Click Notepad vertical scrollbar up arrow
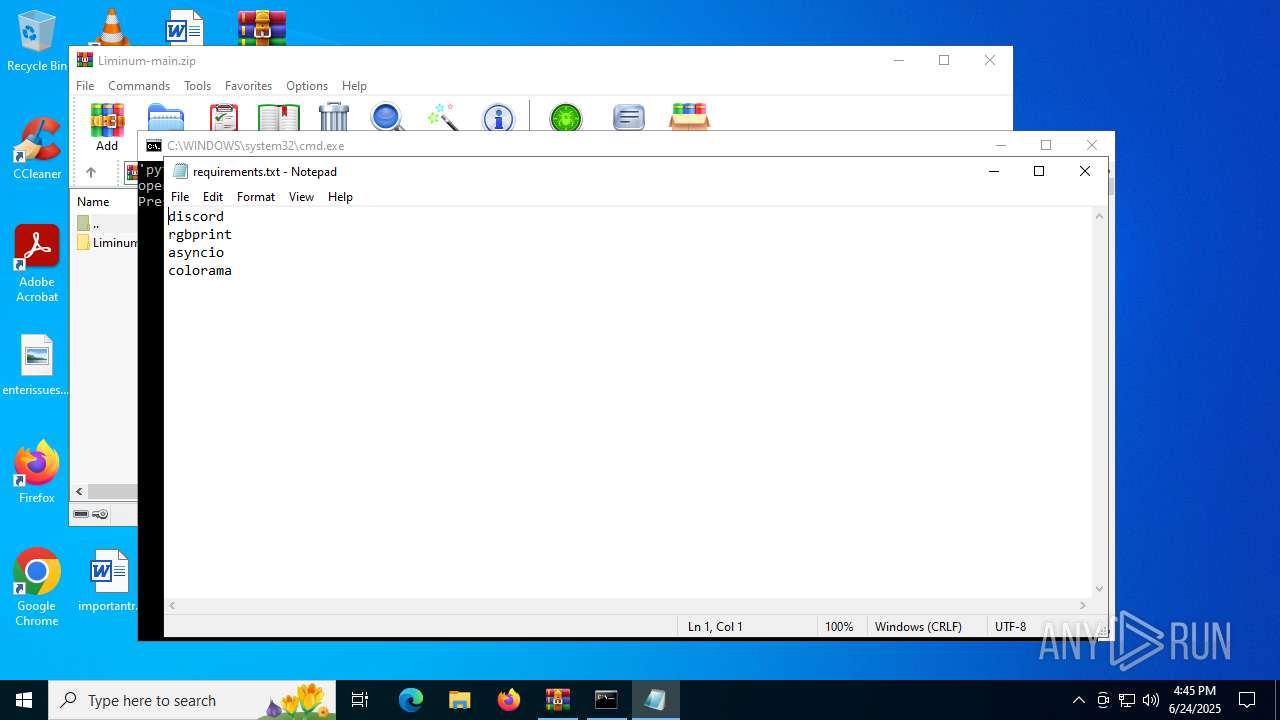This screenshot has width=1280, height=720. (x=1099, y=216)
